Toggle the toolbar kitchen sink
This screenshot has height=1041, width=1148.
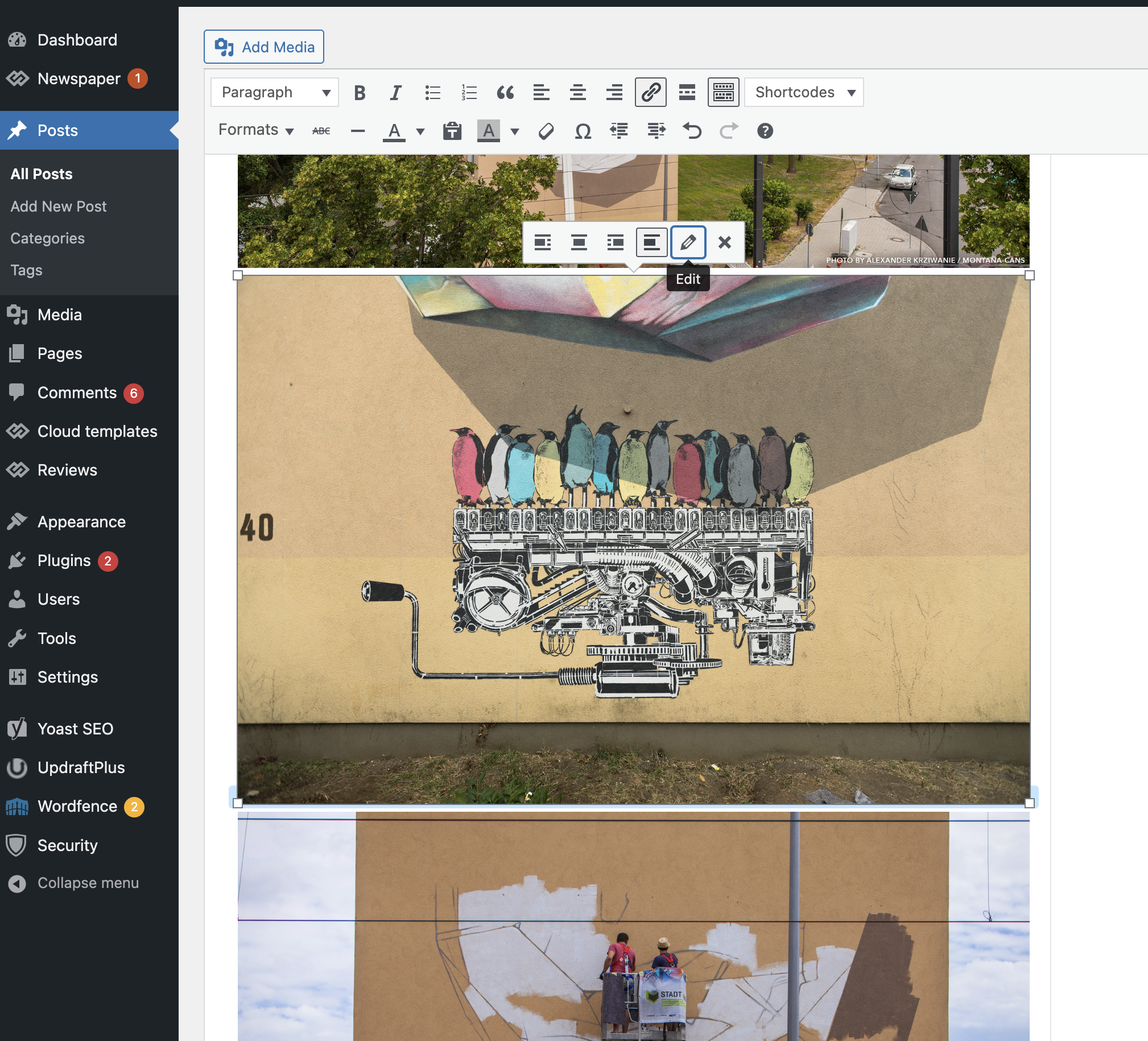723,92
